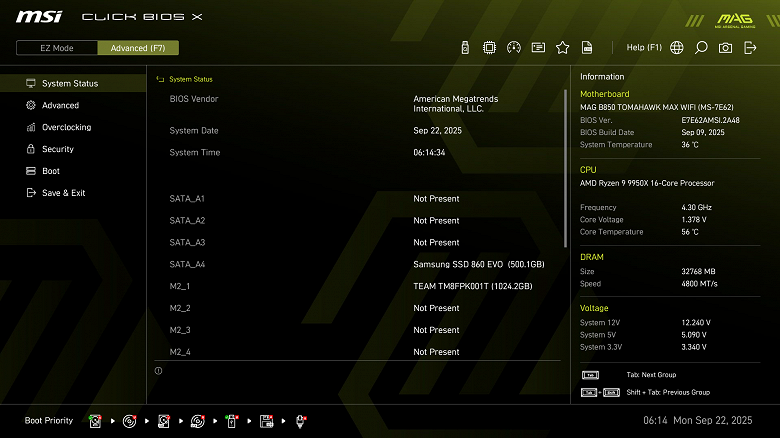The image size is (780, 438).
Task: Select the SATA_A1 row
Action: coord(358,199)
